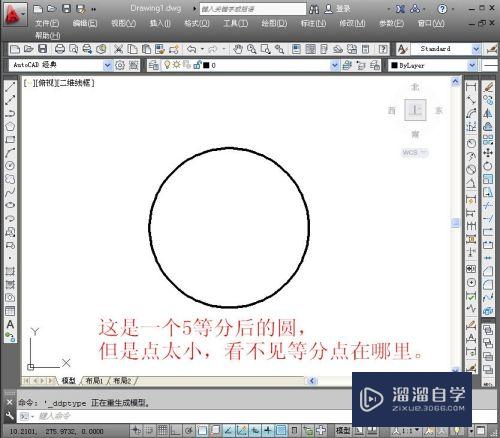Image resolution: width=500 pixels, height=438 pixels.
Task: Toggle layer 0 lock icon
Action: tap(197, 65)
